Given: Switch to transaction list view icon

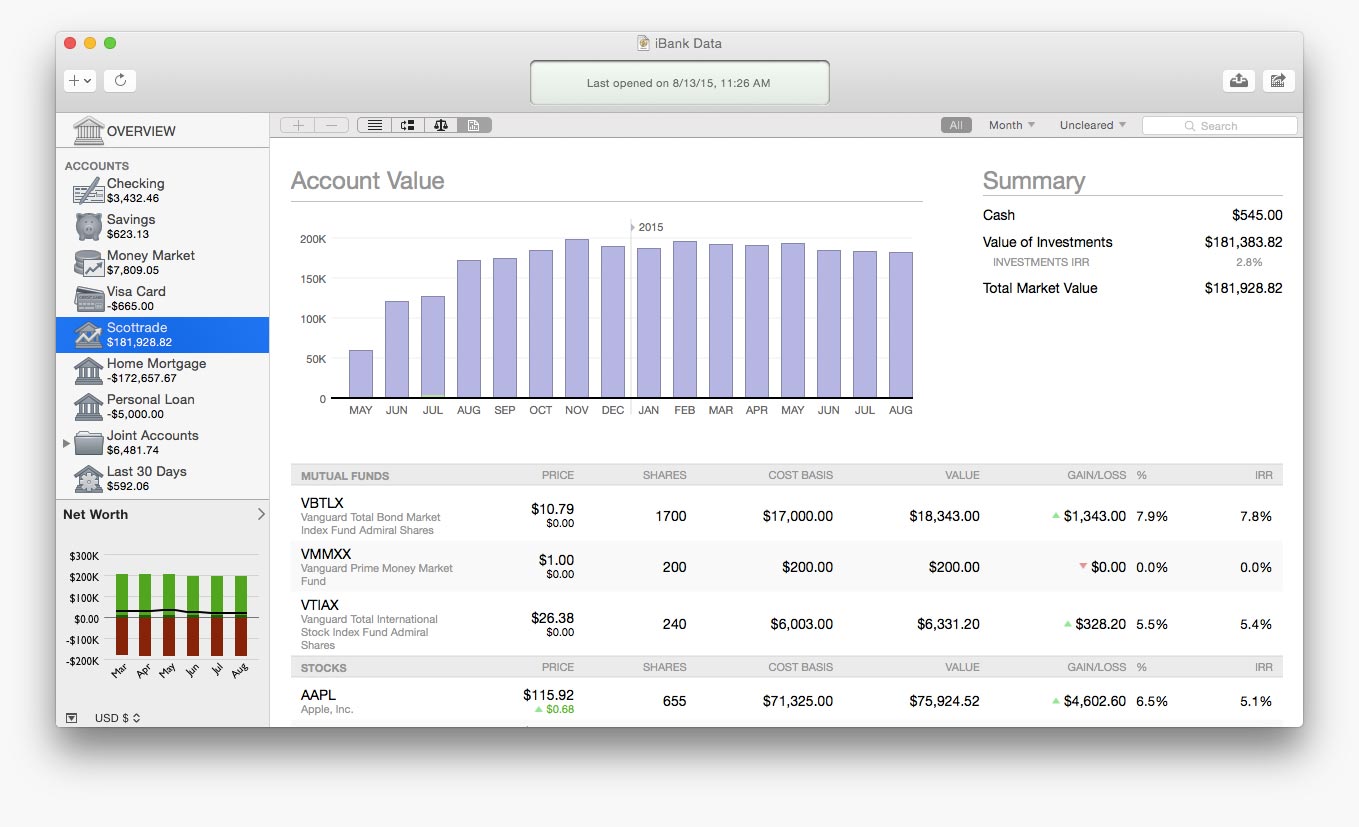Looking at the screenshot, I should coord(374,125).
